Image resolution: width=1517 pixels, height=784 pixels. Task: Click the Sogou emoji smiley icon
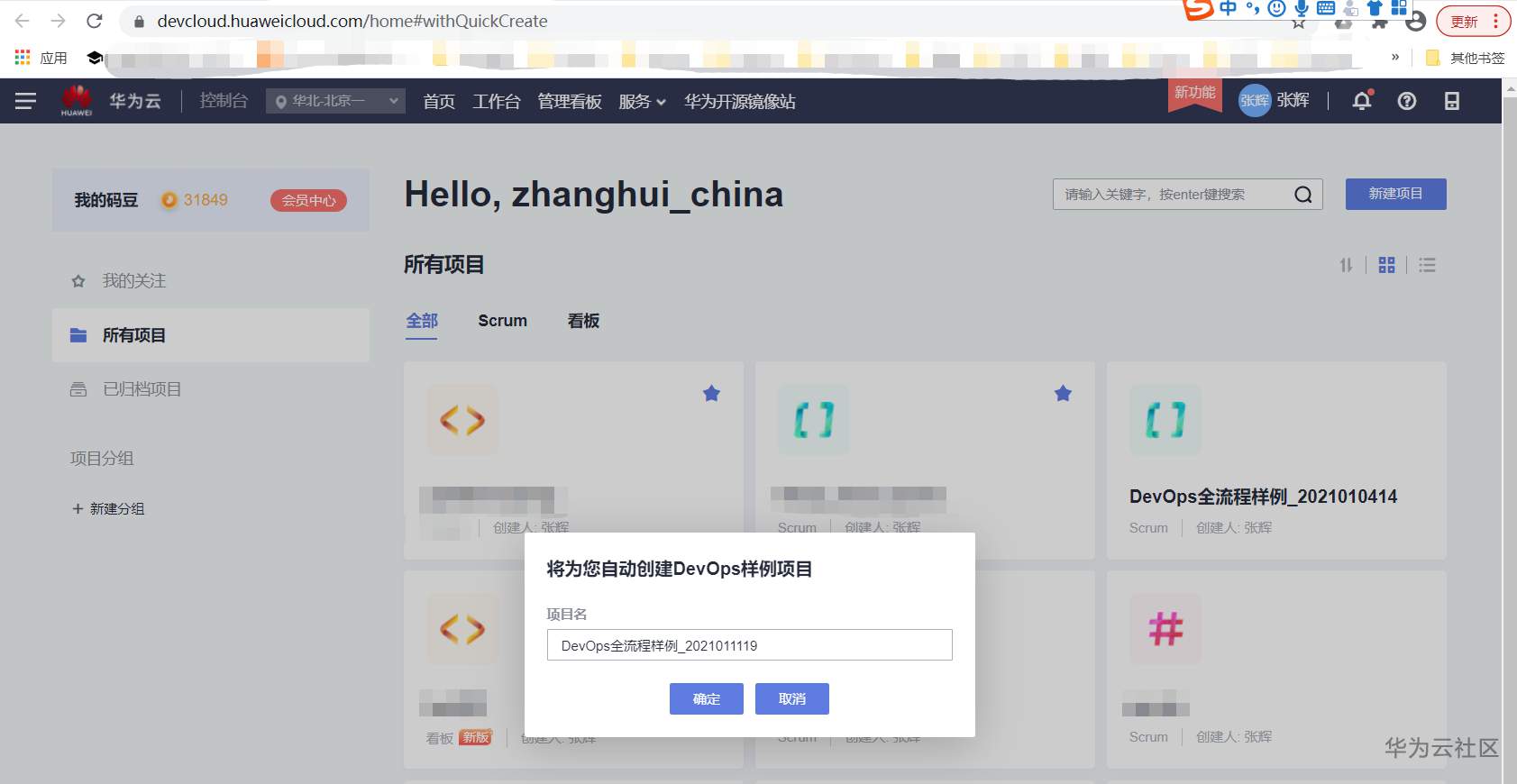[x=1276, y=9]
